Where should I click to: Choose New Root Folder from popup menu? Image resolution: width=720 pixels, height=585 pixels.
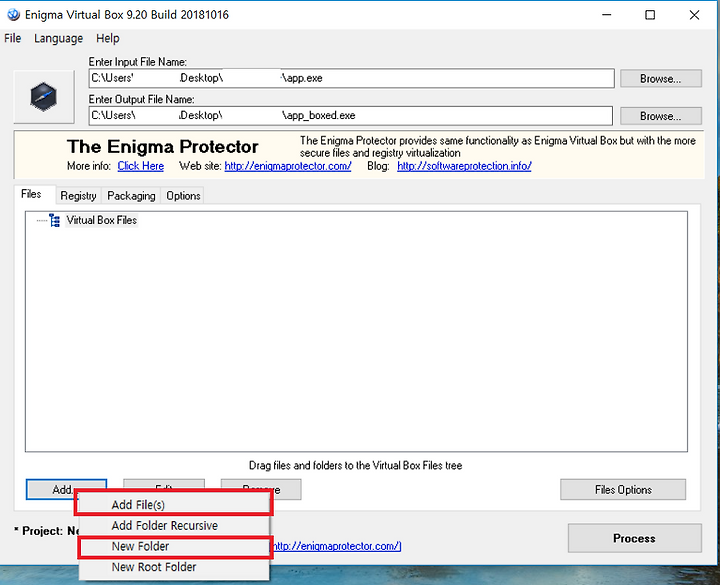point(174,567)
